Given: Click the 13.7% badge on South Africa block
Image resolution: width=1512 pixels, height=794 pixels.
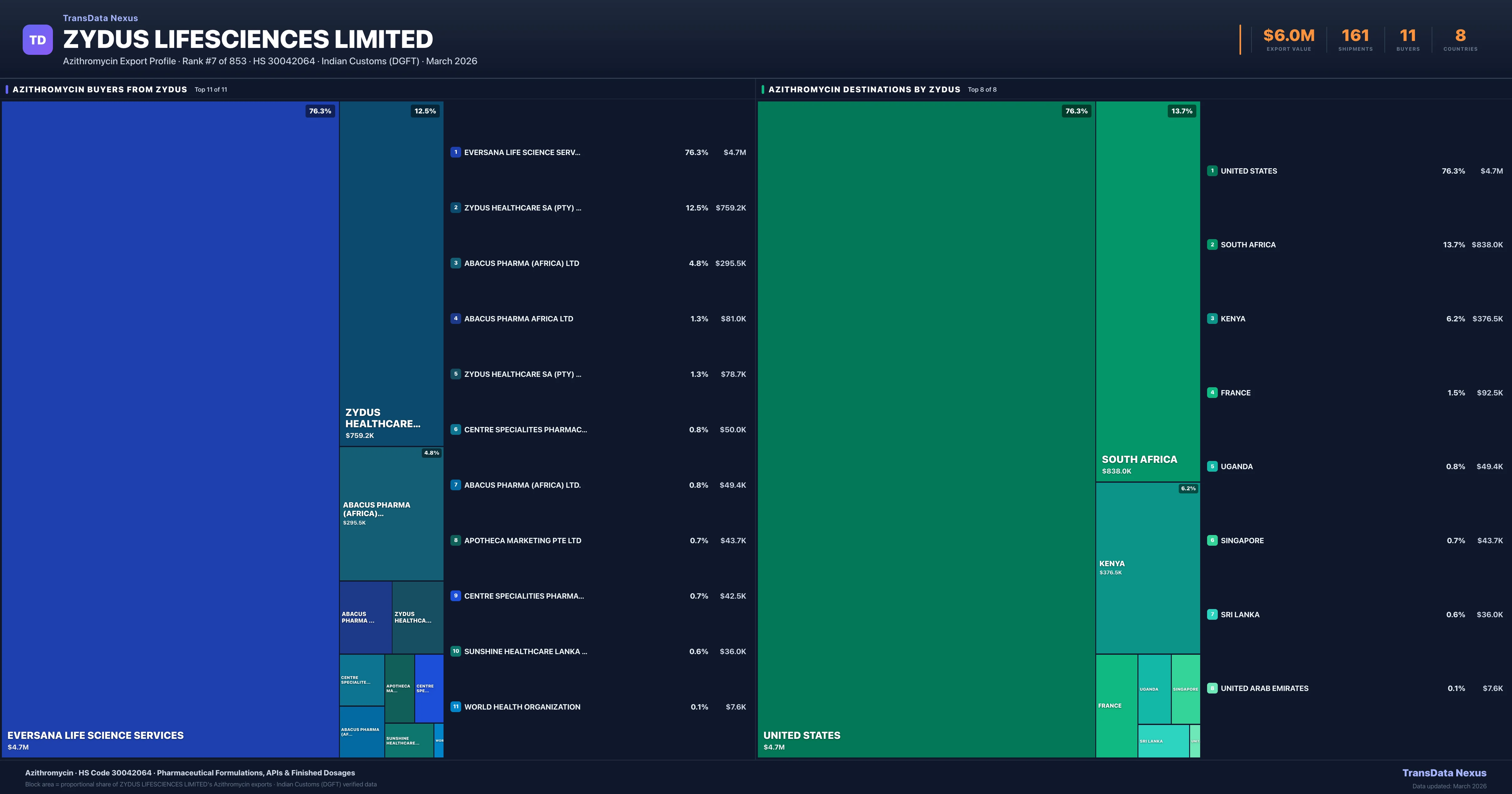Looking at the screenshot, I should click(x=1182, y=111).
